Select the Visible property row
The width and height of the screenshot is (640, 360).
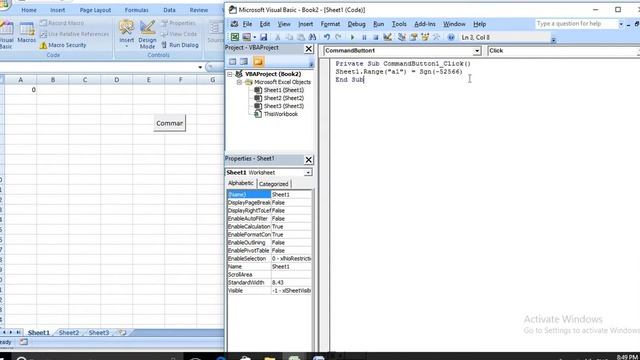click(269, 291)
